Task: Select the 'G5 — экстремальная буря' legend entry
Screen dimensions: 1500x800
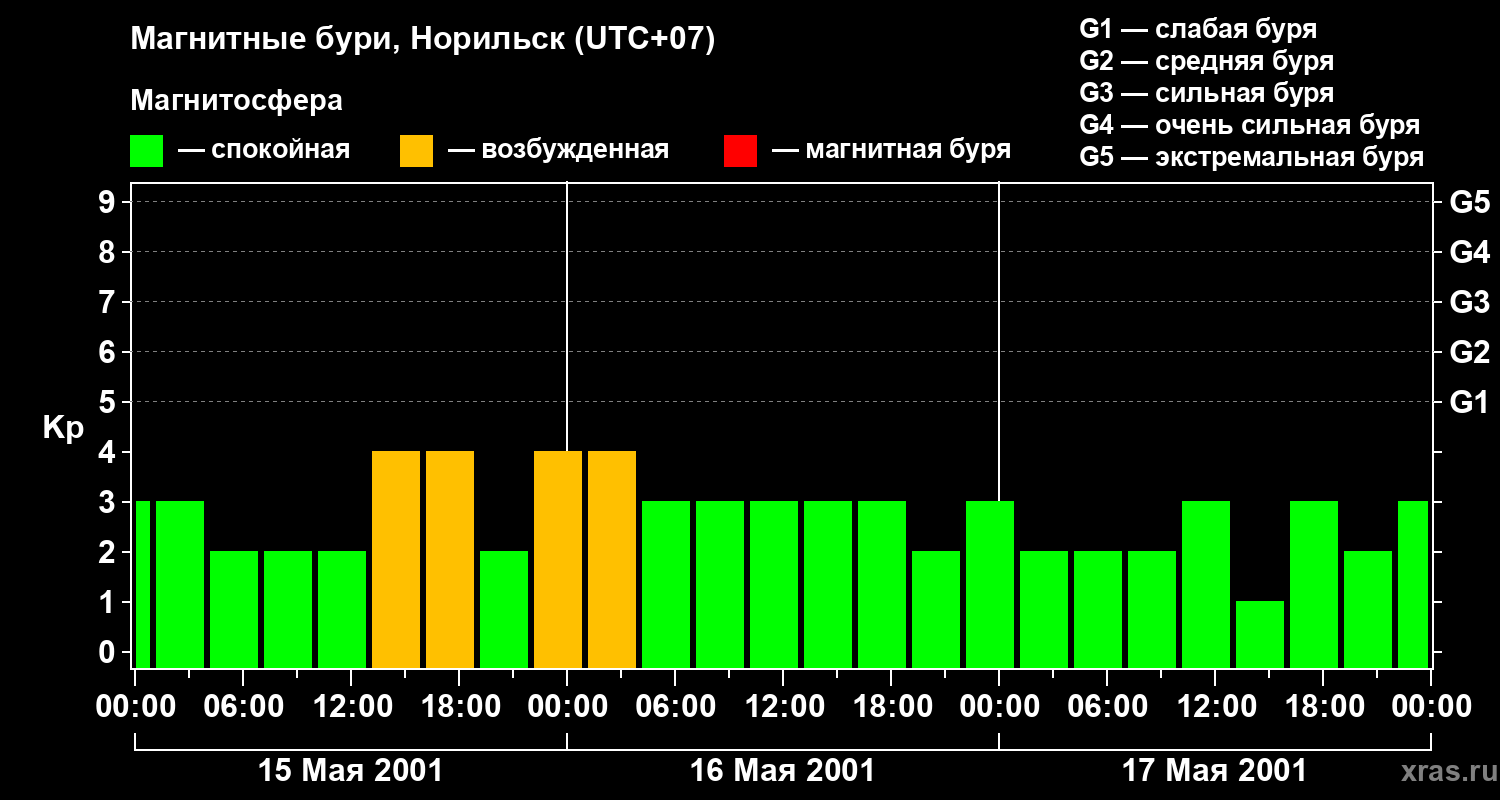Action: [1251, 157]
